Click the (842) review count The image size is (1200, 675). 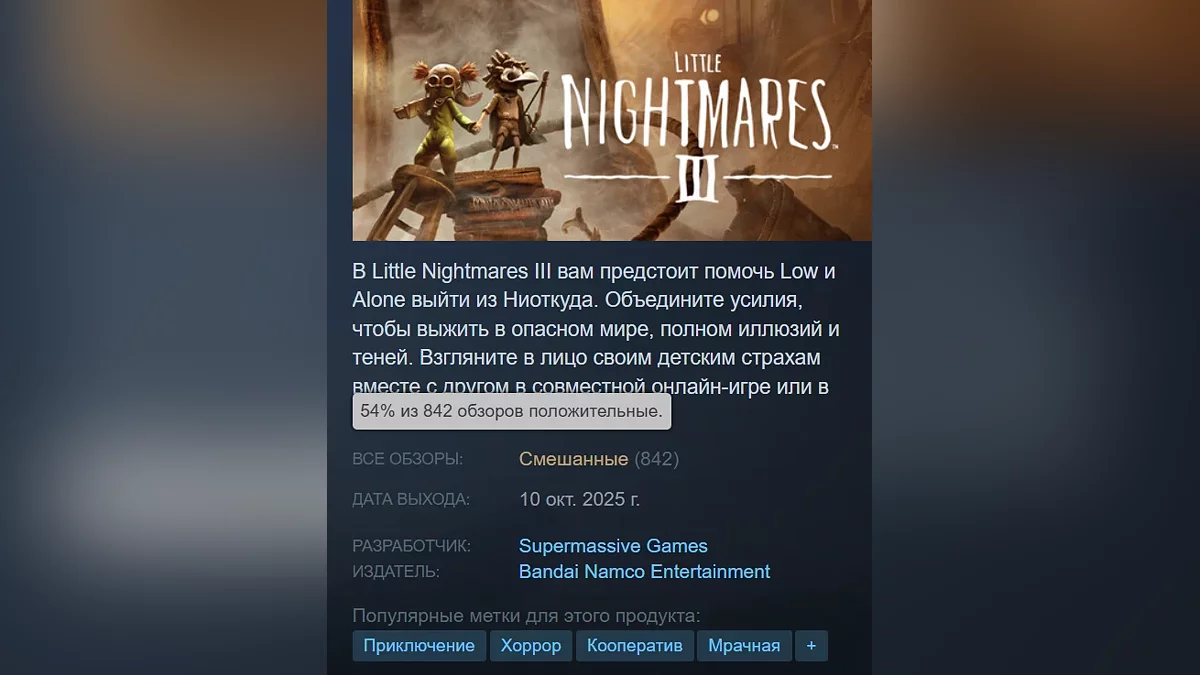pos(657,459)
